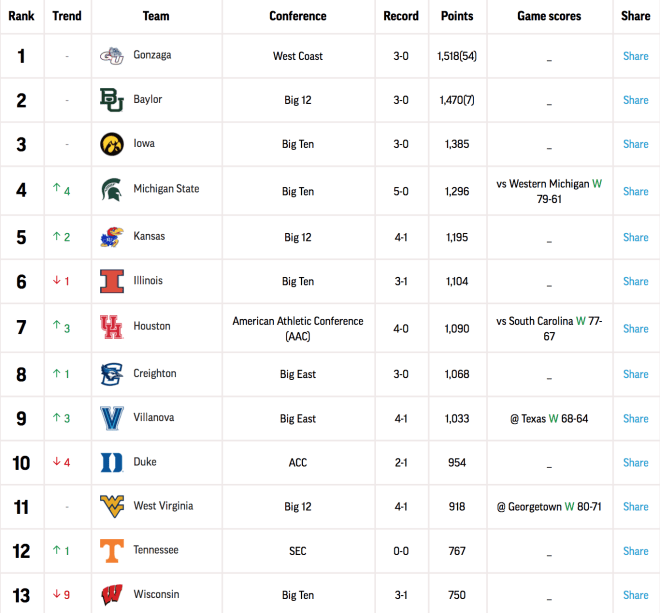Click the Houston UH logo
The height and width of the screenshot is (613, 660).
112,327
